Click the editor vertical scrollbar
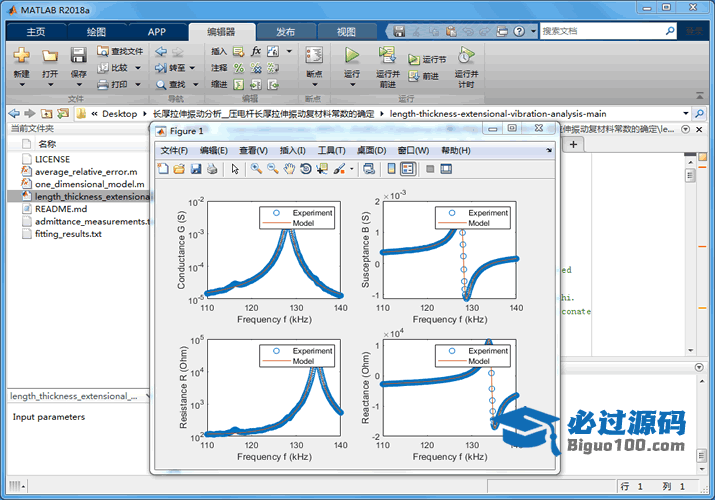Screen dimensions: 715x500 click(690, 255)
